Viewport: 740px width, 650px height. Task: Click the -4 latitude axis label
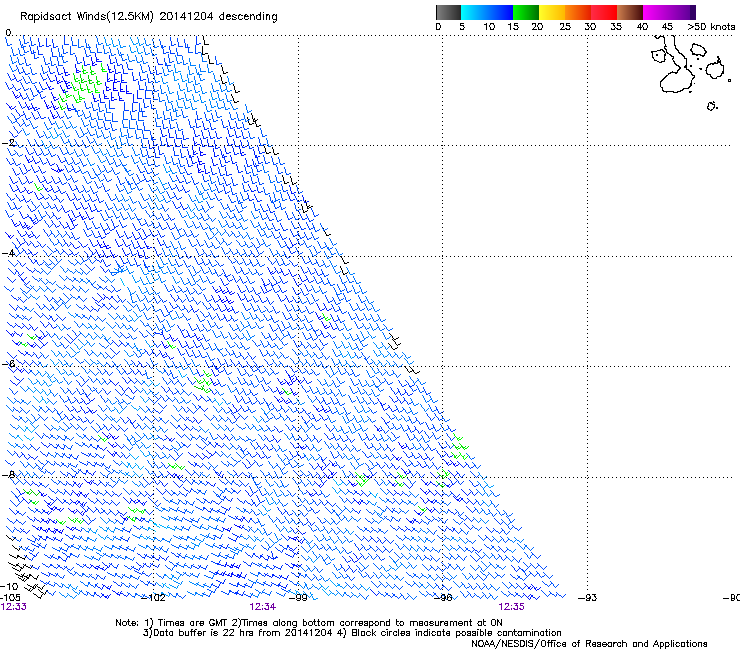coord(8,253)
